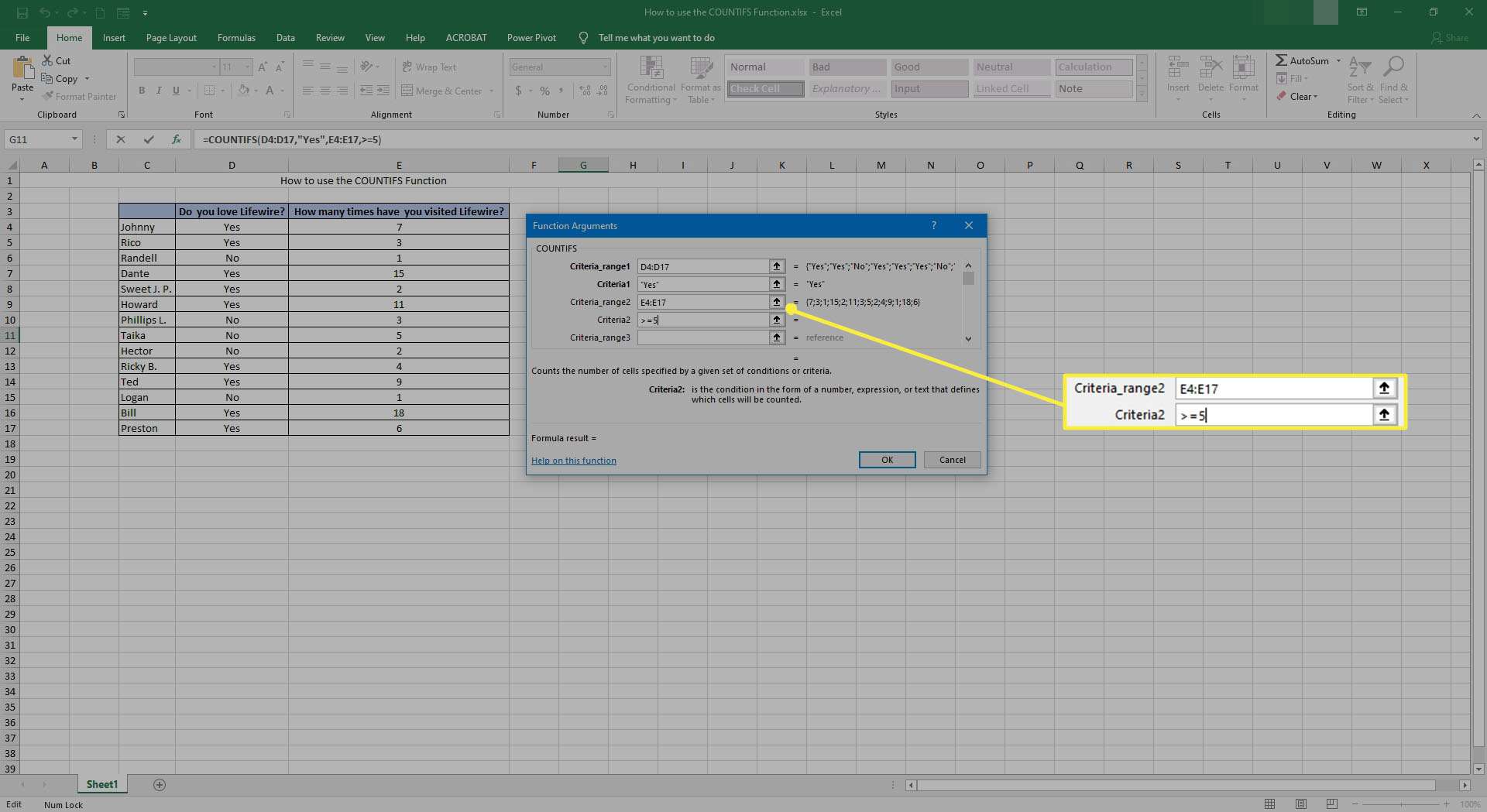Screen dimensions: 1487x812
Task: Open Format as Table gallery
Action: (x=701, y=81)
